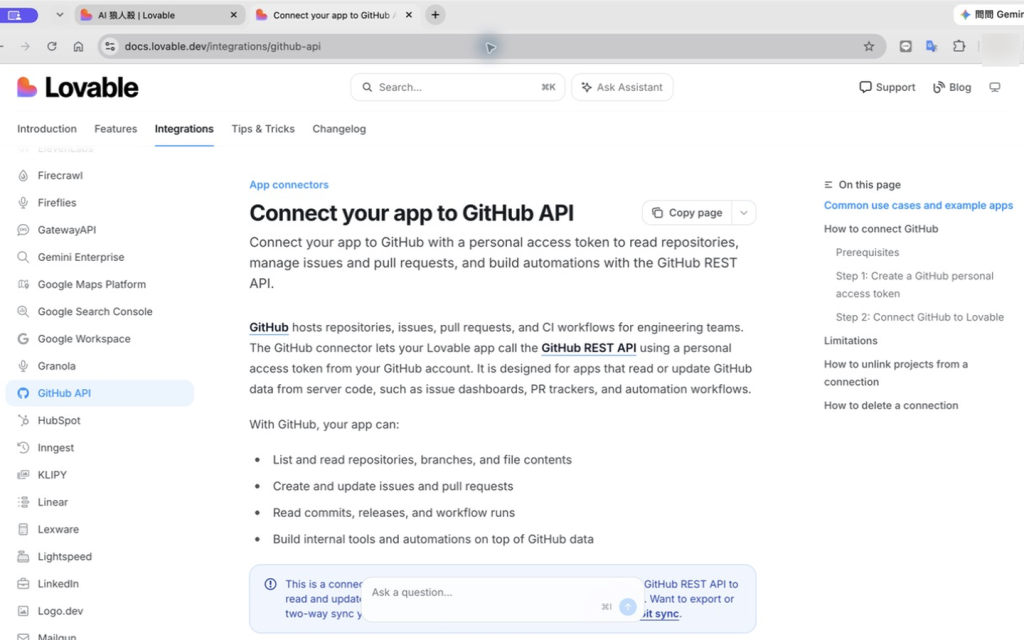Open Google Workspace in the sidebar
The image size is (1024, 640).
pyautogui.click(x=100, y=339)
